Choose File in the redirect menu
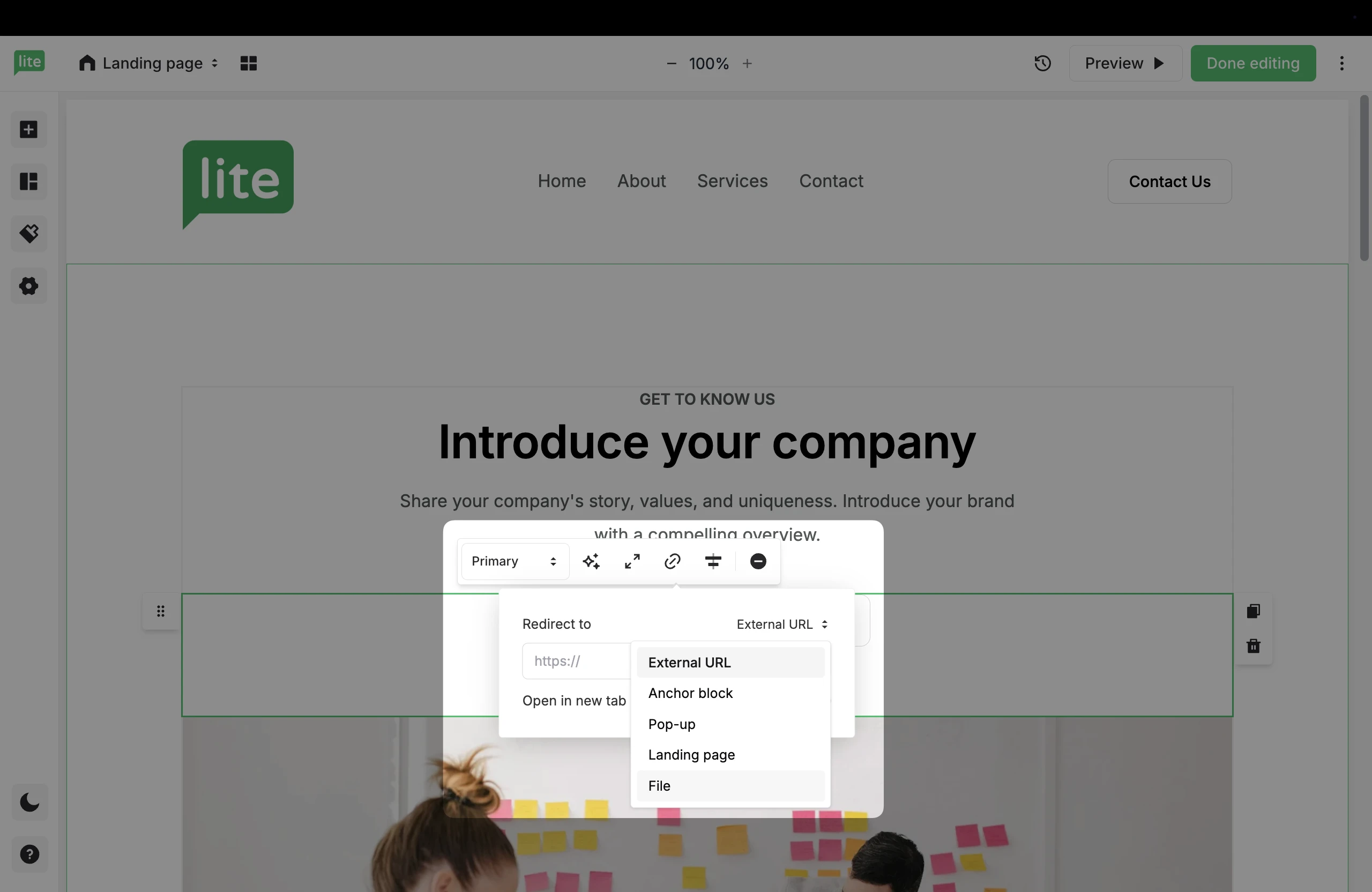 click(x=659, y=786)
